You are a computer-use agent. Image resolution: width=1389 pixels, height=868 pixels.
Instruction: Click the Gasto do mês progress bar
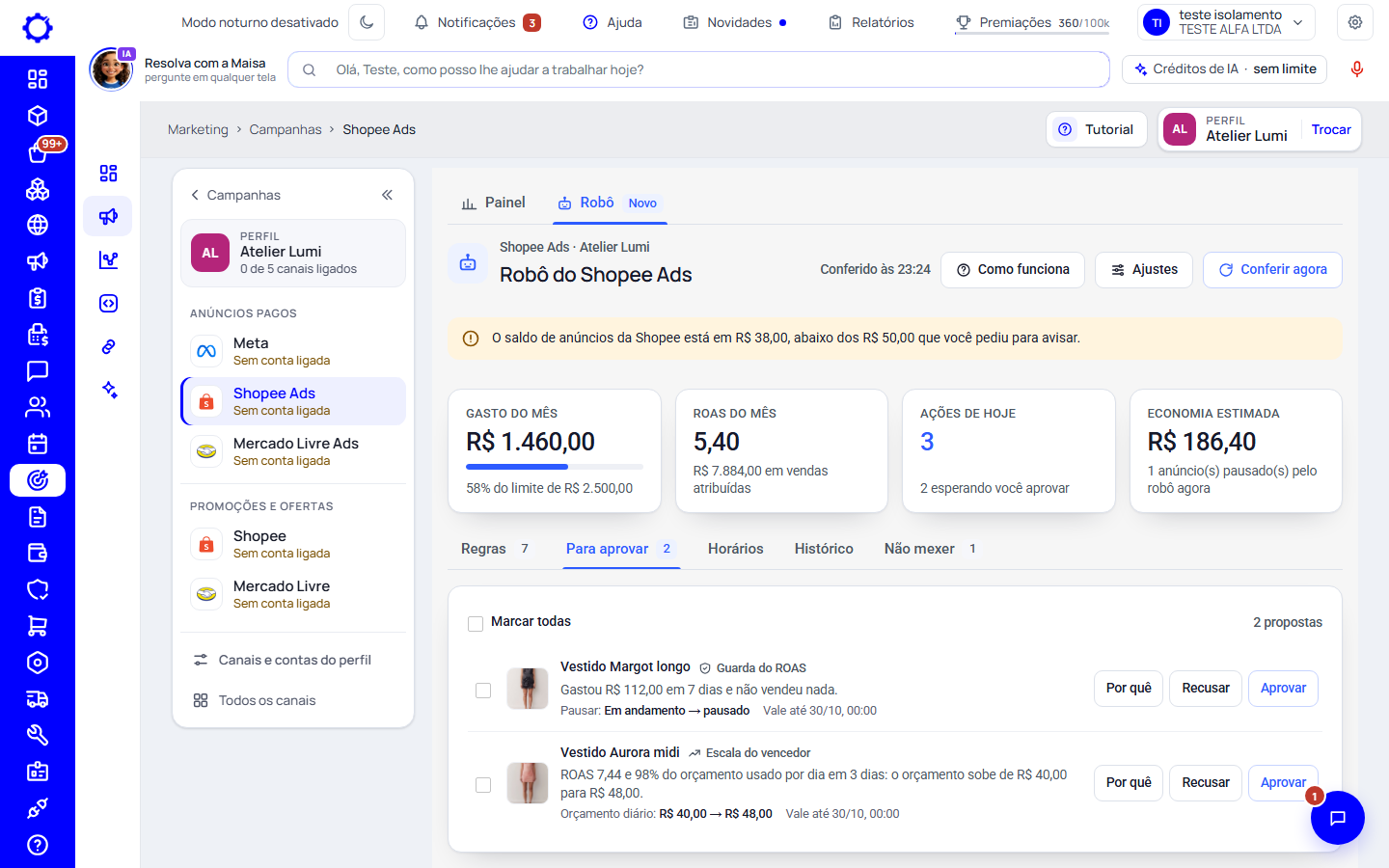[555, 467]
